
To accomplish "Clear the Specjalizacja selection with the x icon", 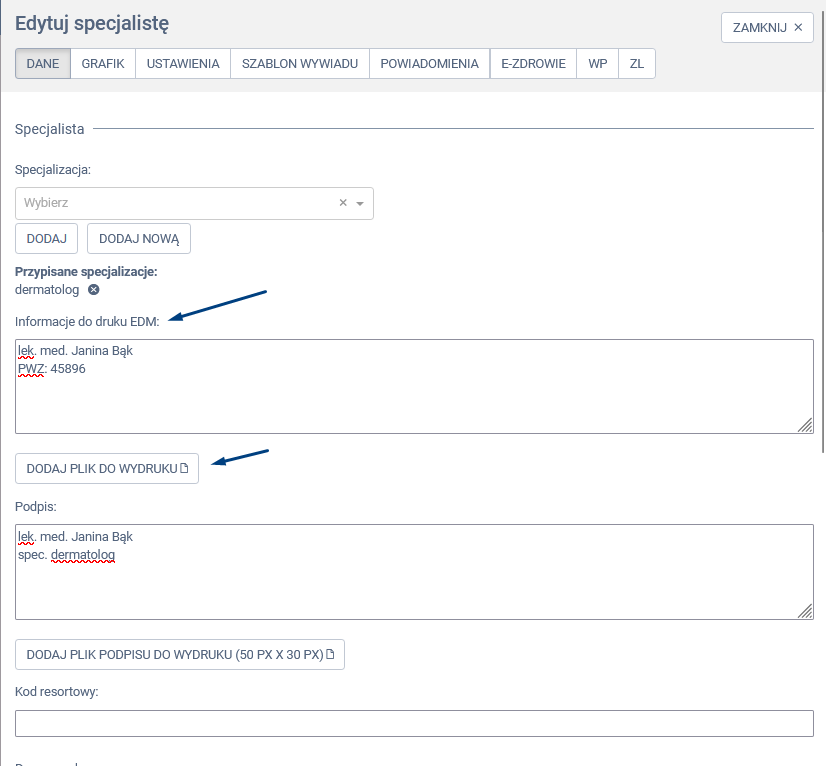I will [x=343, y=203].
